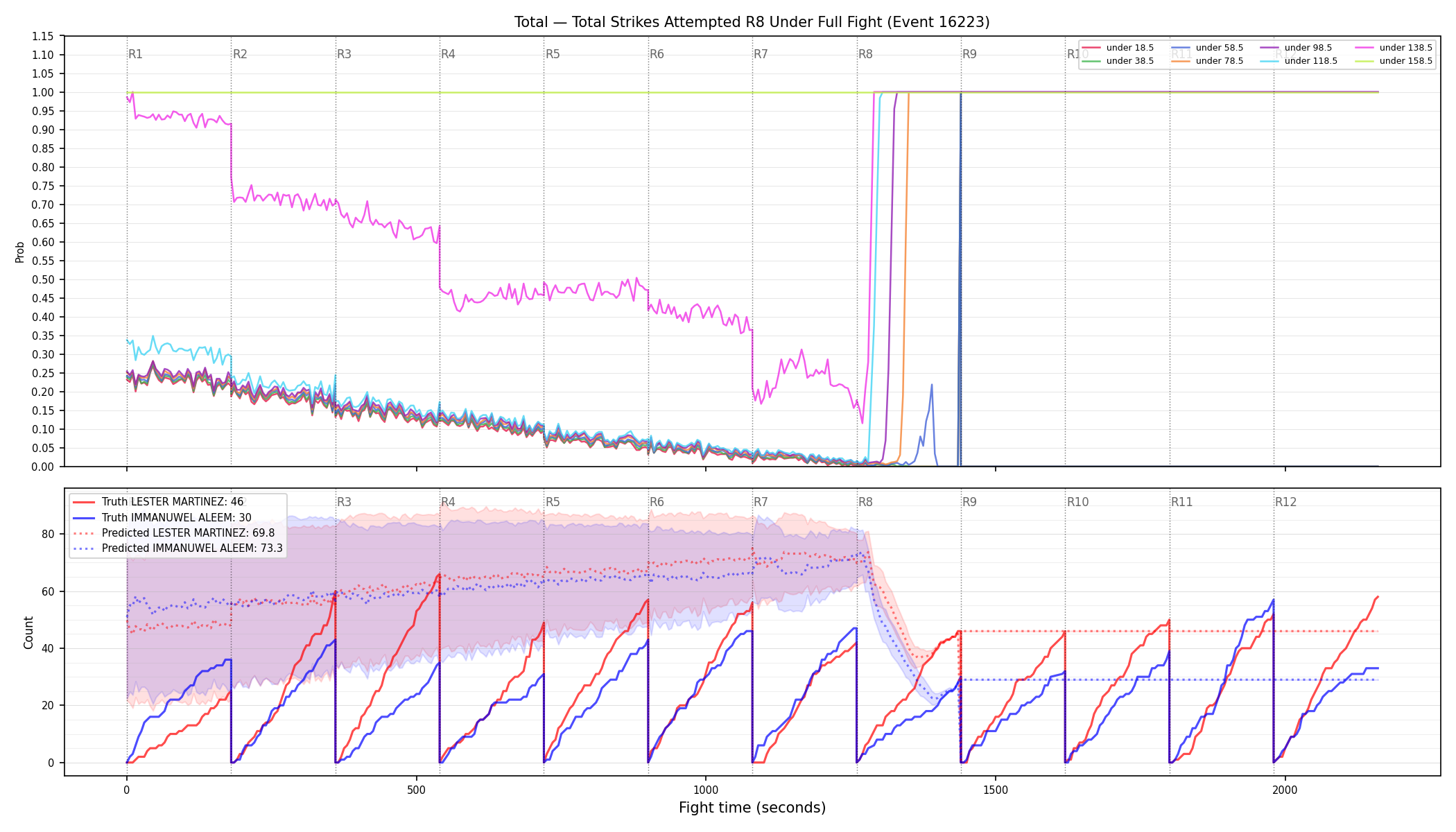Viewport: 1456px width, 832px height.
Task: Pick the 2000 tick on the fight time axis
Action: point(1285,790)
